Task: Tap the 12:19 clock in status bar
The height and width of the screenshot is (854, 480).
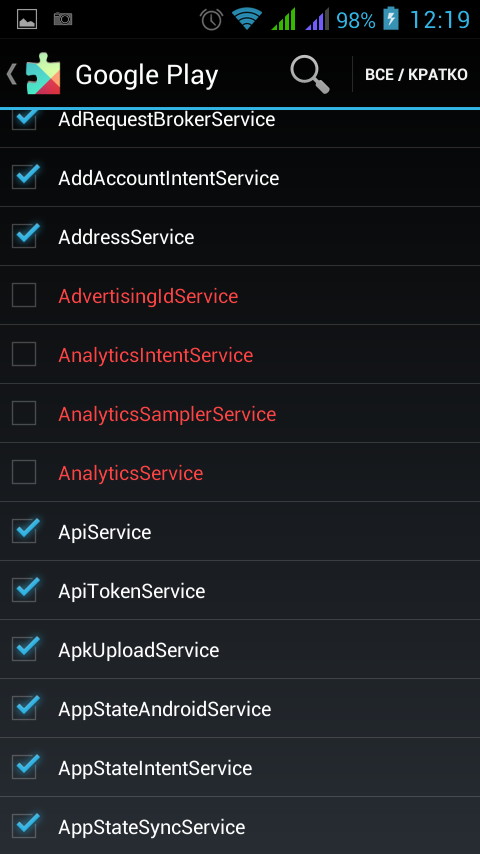Action: click(x=439, y=20)
